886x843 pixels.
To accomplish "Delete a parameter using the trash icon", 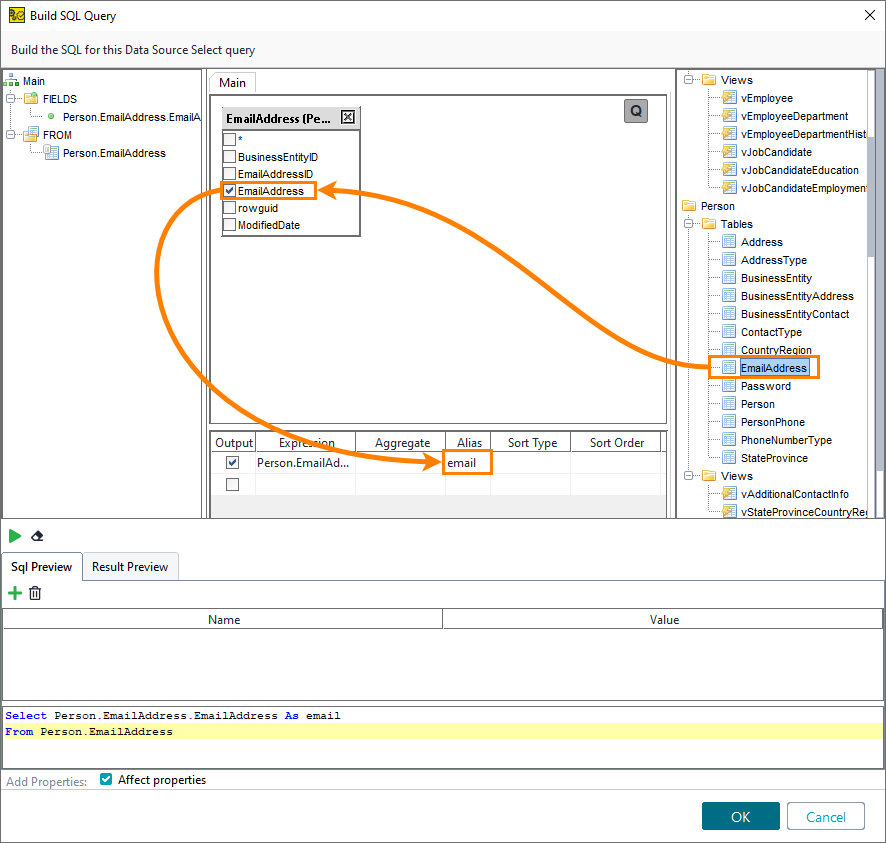I will 36,593.
